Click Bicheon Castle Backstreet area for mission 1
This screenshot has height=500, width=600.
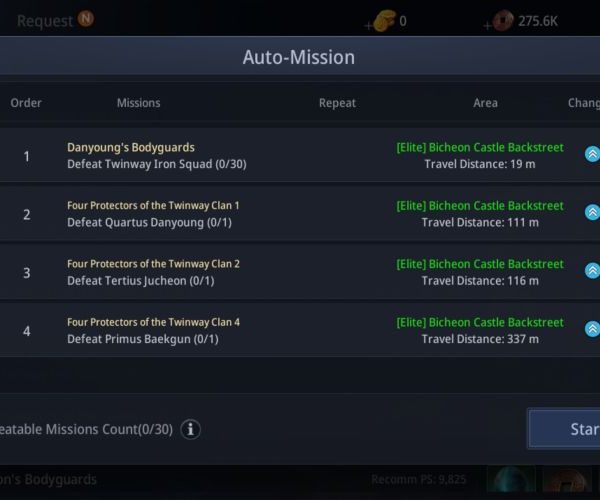(x=480, y=147)
